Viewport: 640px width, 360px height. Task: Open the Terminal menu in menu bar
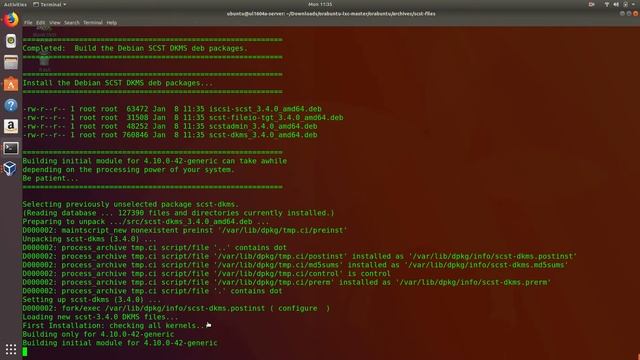(x=93, y=23)
